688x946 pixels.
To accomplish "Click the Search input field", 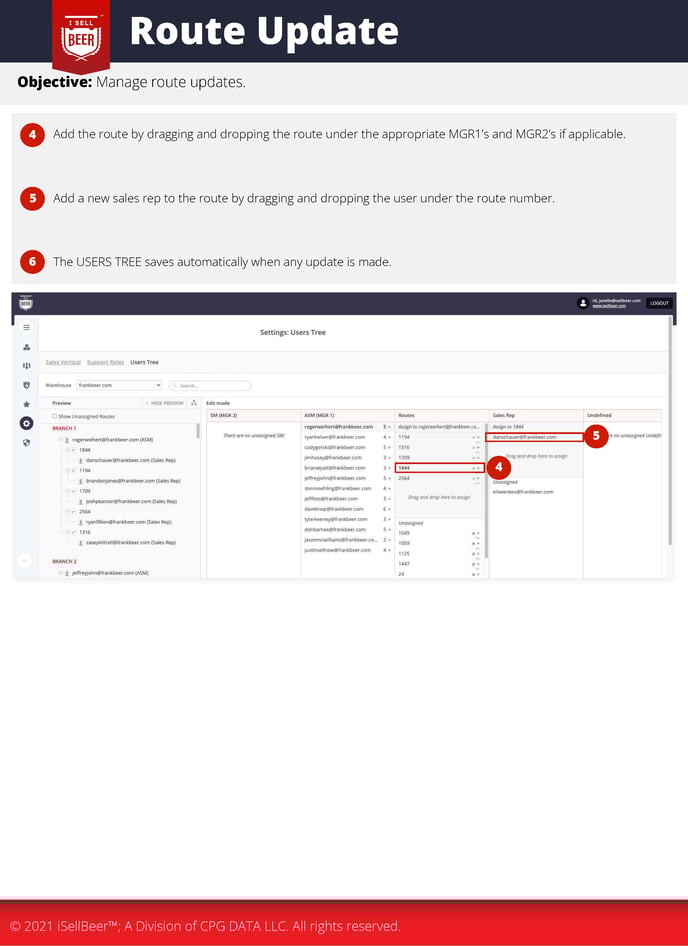I will click(210, 385).
